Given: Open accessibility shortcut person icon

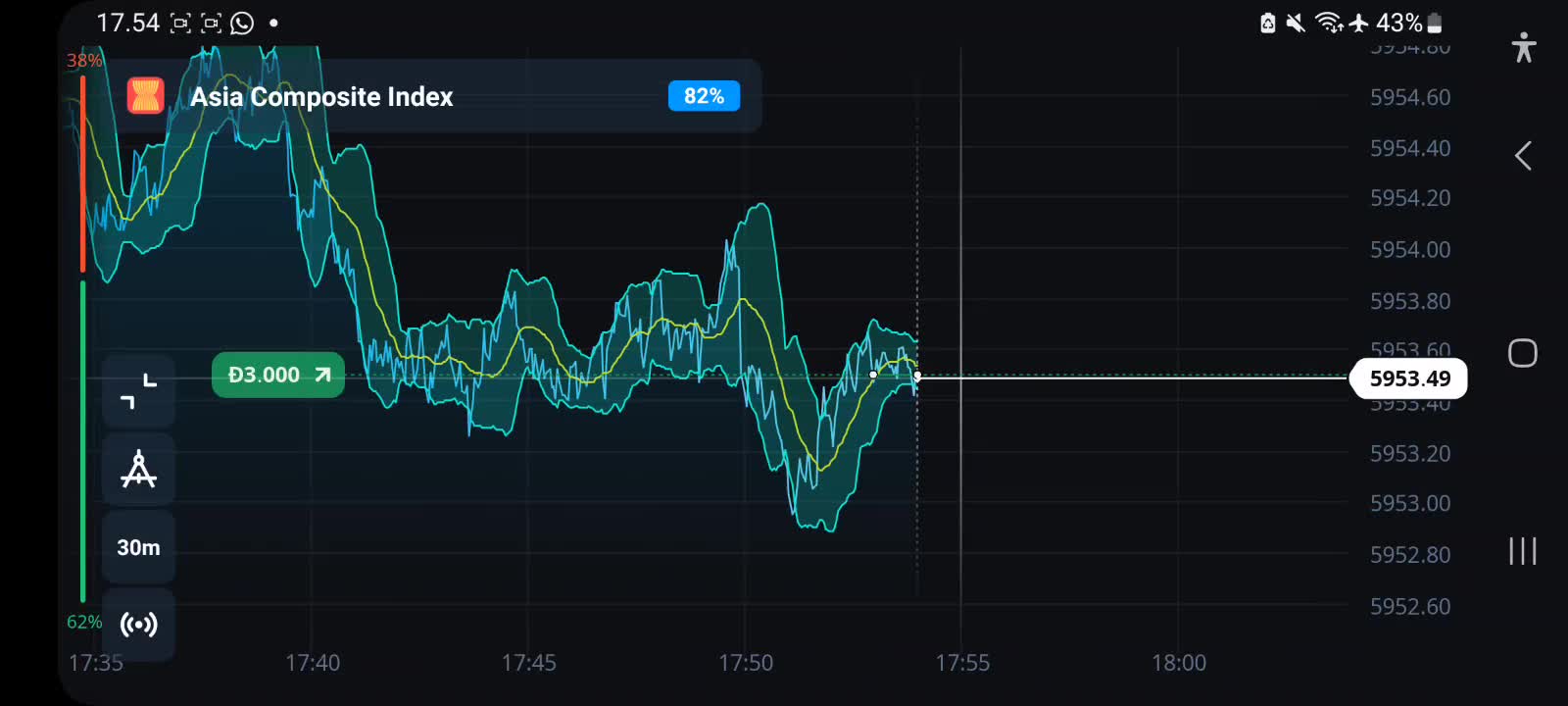Looking at the screenshot, I should (x=1523, y=47).
